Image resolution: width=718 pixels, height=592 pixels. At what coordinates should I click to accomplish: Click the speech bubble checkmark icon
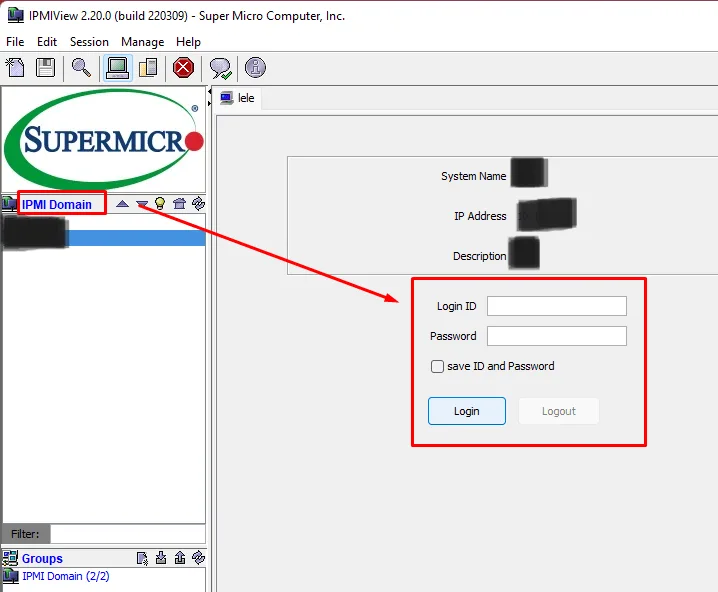tap(219, 68)
